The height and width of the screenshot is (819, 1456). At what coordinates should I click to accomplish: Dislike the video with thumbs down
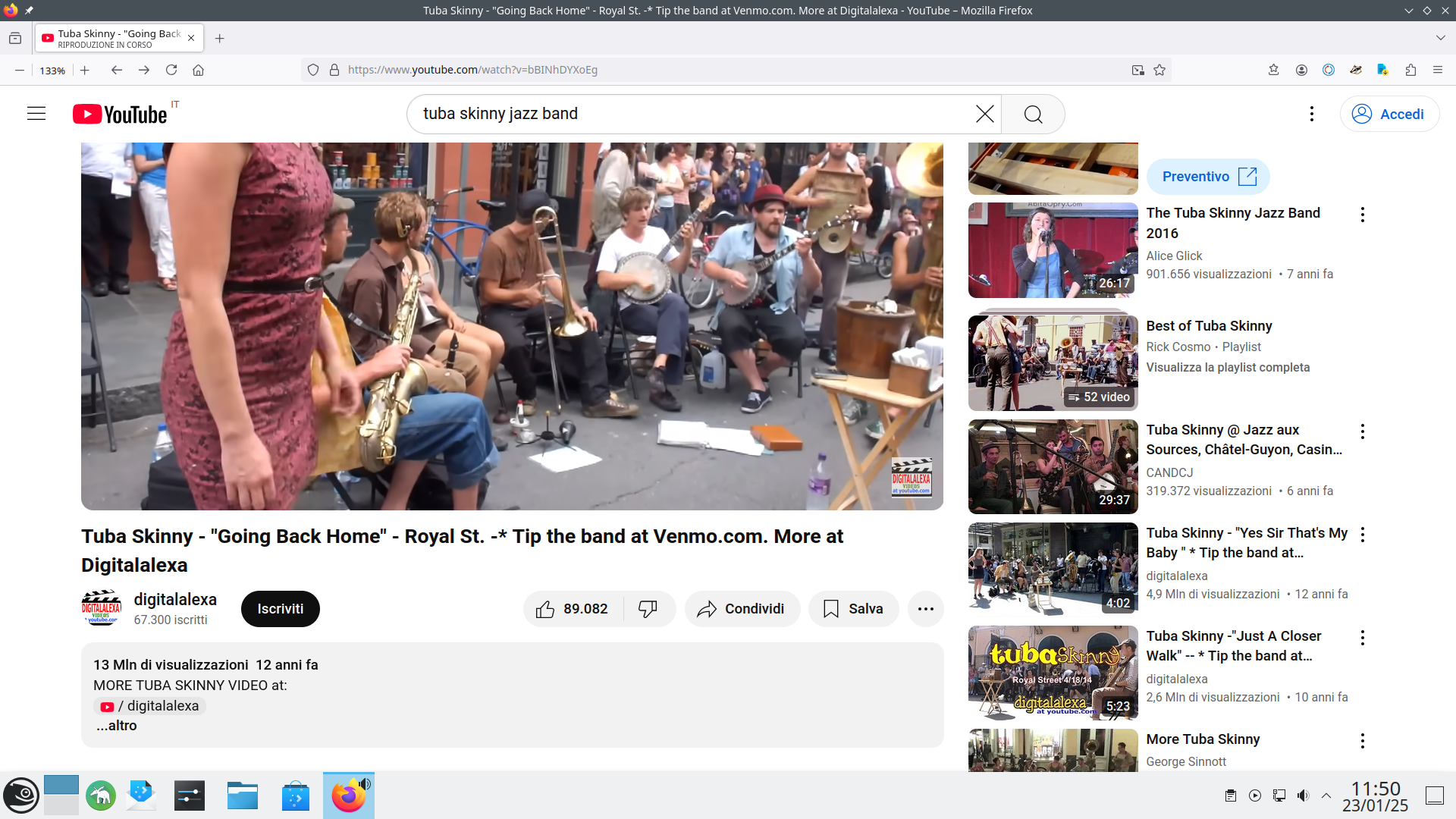point(648,609)
